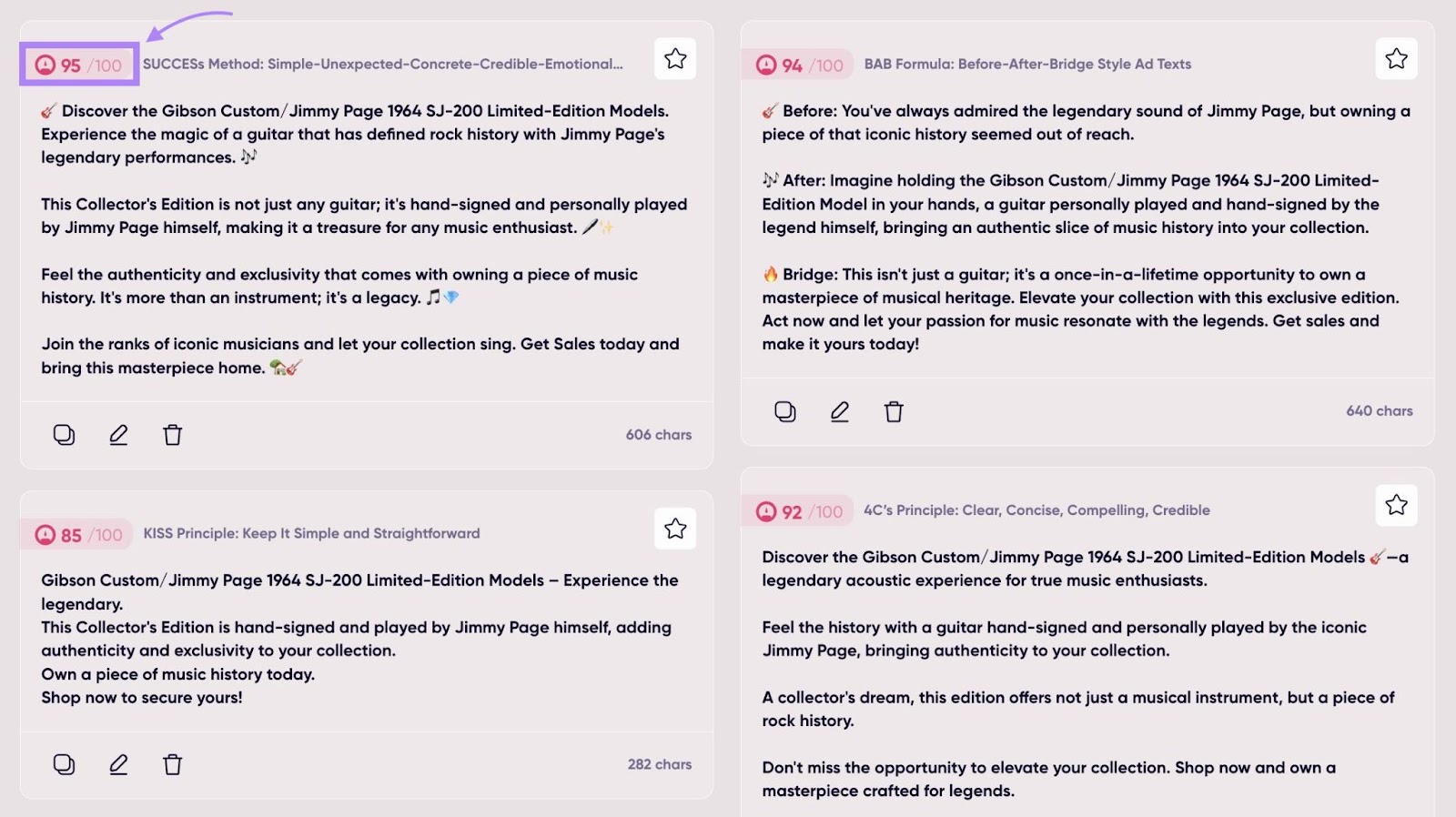Click the 95/100 score badge
This screenshot has height=817, width=1456.
pos(79,65)
